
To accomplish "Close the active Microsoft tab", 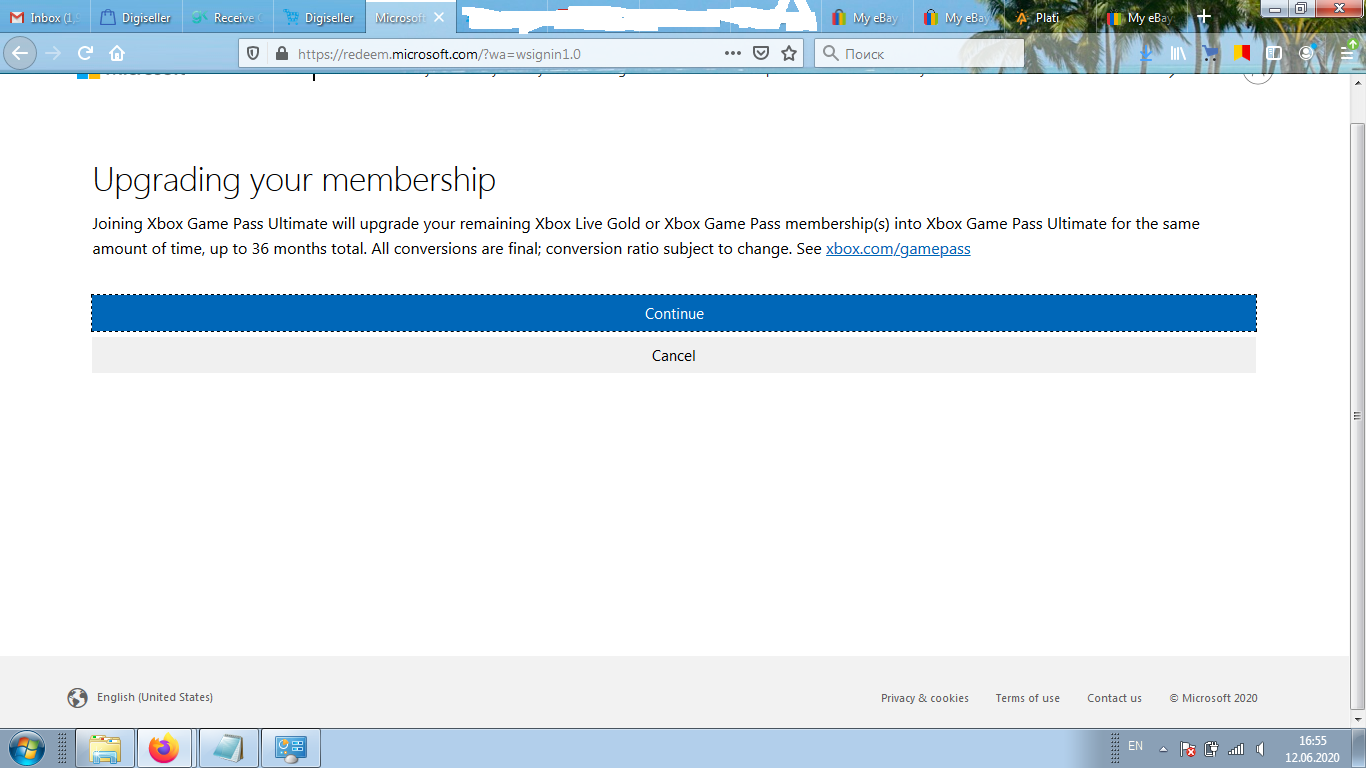I will [439, 17].
